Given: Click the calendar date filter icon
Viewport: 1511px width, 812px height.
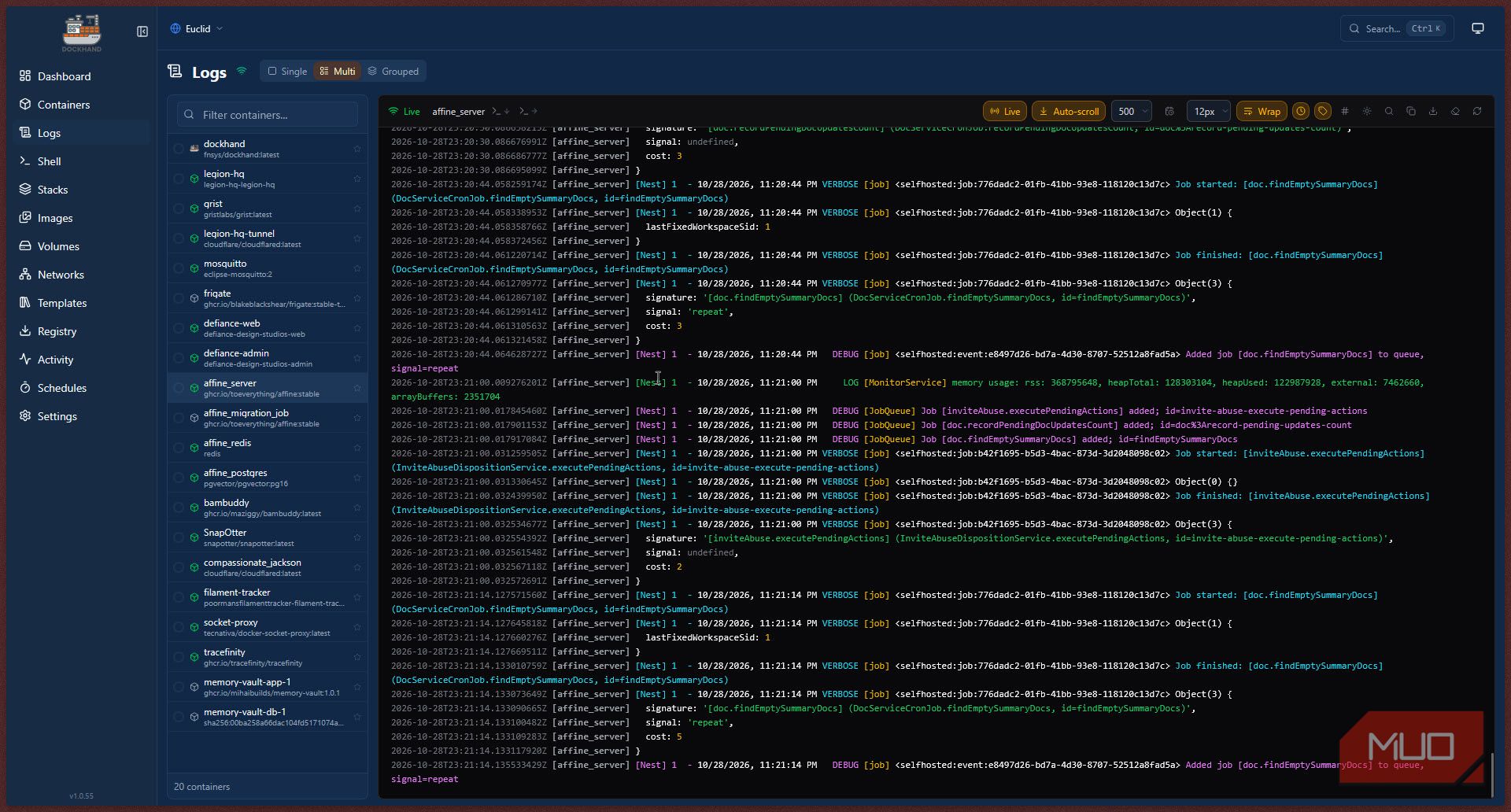Looking at the screenshot, I should 1169,111.
